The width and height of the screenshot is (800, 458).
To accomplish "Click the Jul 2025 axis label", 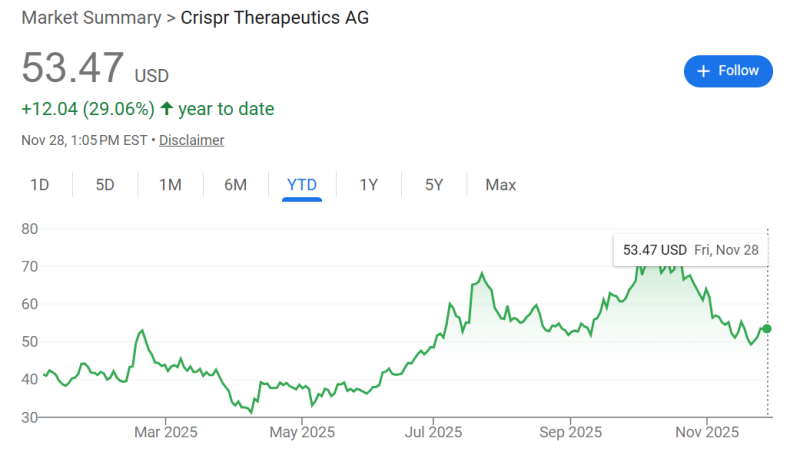I will pyautogui.click(x=434, y=433).
